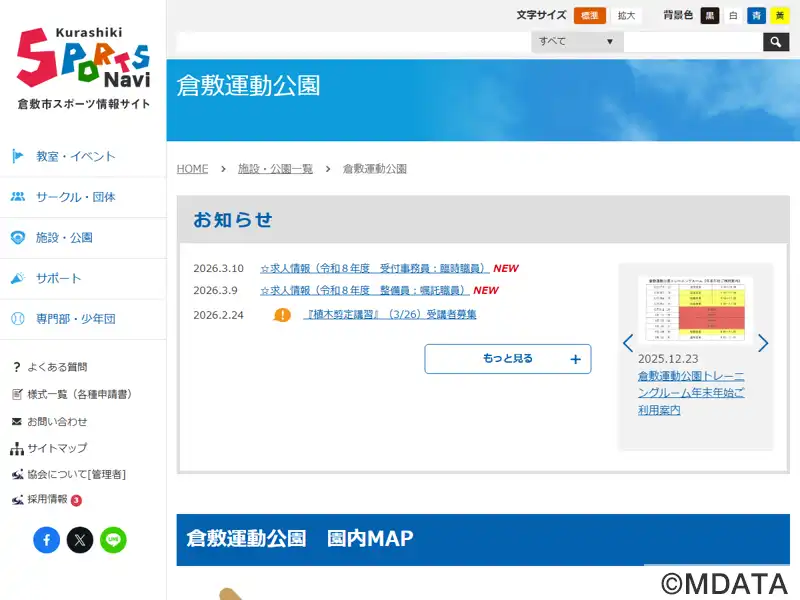The width and height of the screenshot is (800, 600).
Task: Expand the もっと見る news list
Action: tap(507, 359)
